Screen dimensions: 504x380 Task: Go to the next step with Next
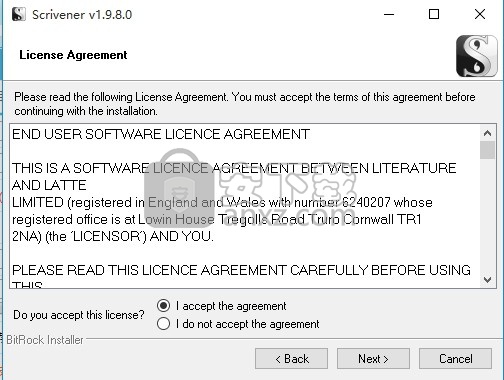click(x=373, y=359)
